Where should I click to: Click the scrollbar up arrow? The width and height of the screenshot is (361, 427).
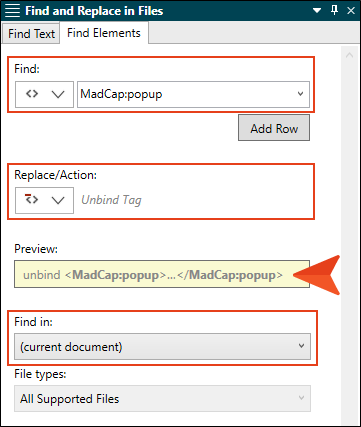[x=349, y=55]
